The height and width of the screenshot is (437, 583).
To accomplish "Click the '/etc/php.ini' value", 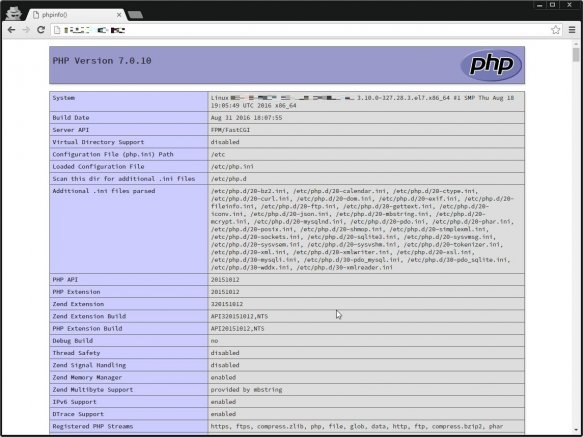I will [x=232, y=167].
